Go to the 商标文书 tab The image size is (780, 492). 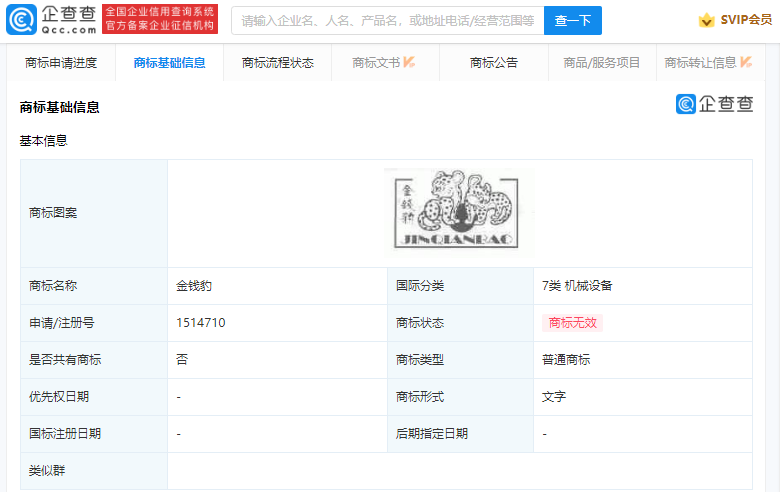(376, 63)
